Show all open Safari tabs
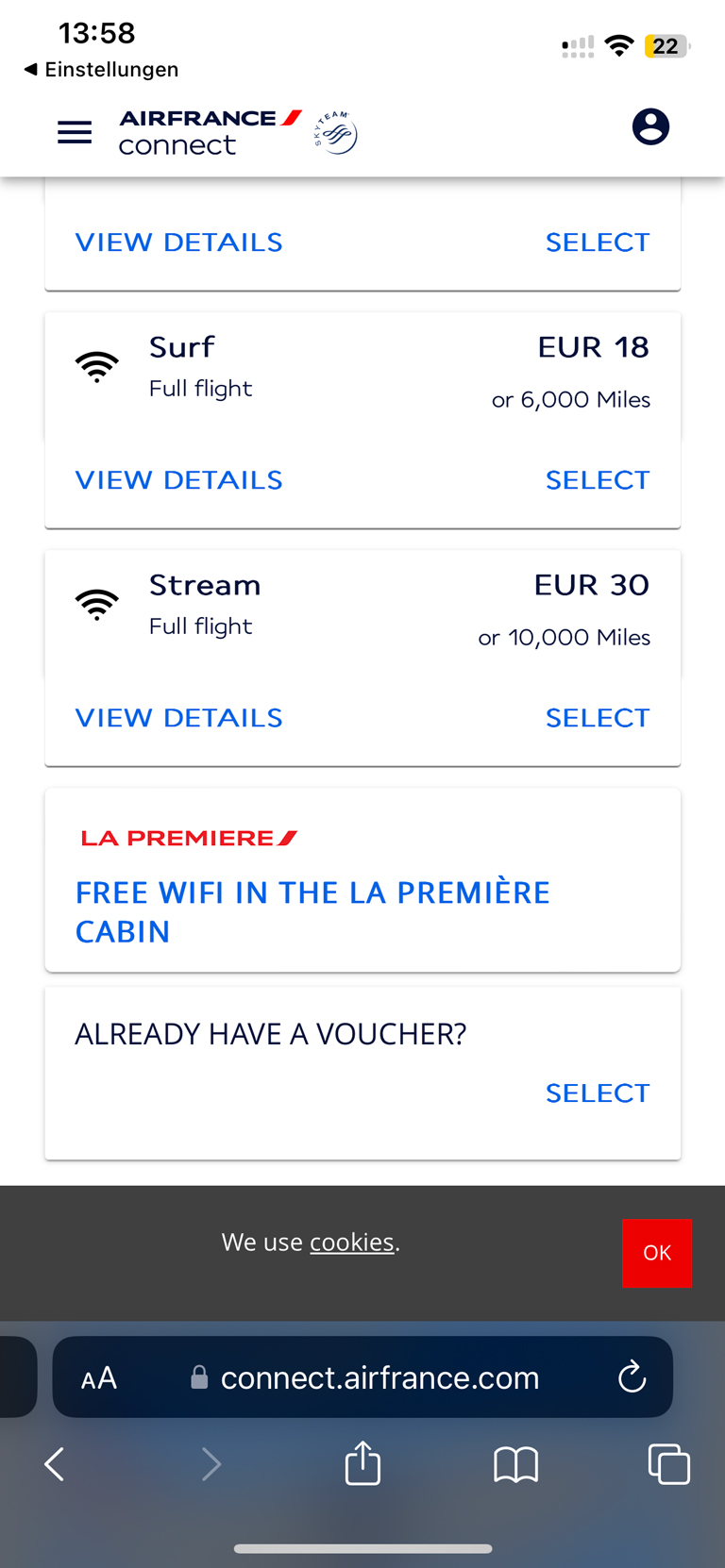Viewport: 725px width, 1568px height. point(668,1464)
